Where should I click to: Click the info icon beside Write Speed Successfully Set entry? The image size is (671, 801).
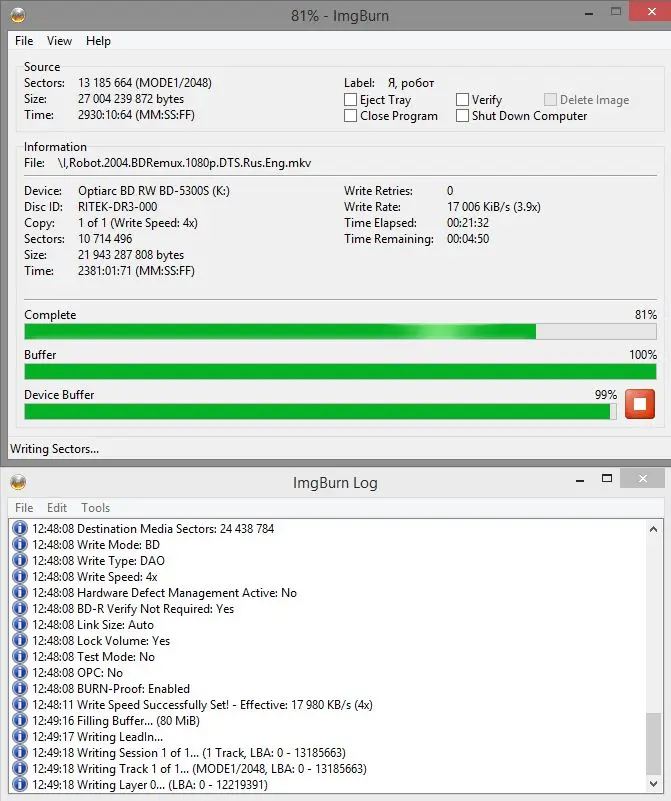point(19,704)
